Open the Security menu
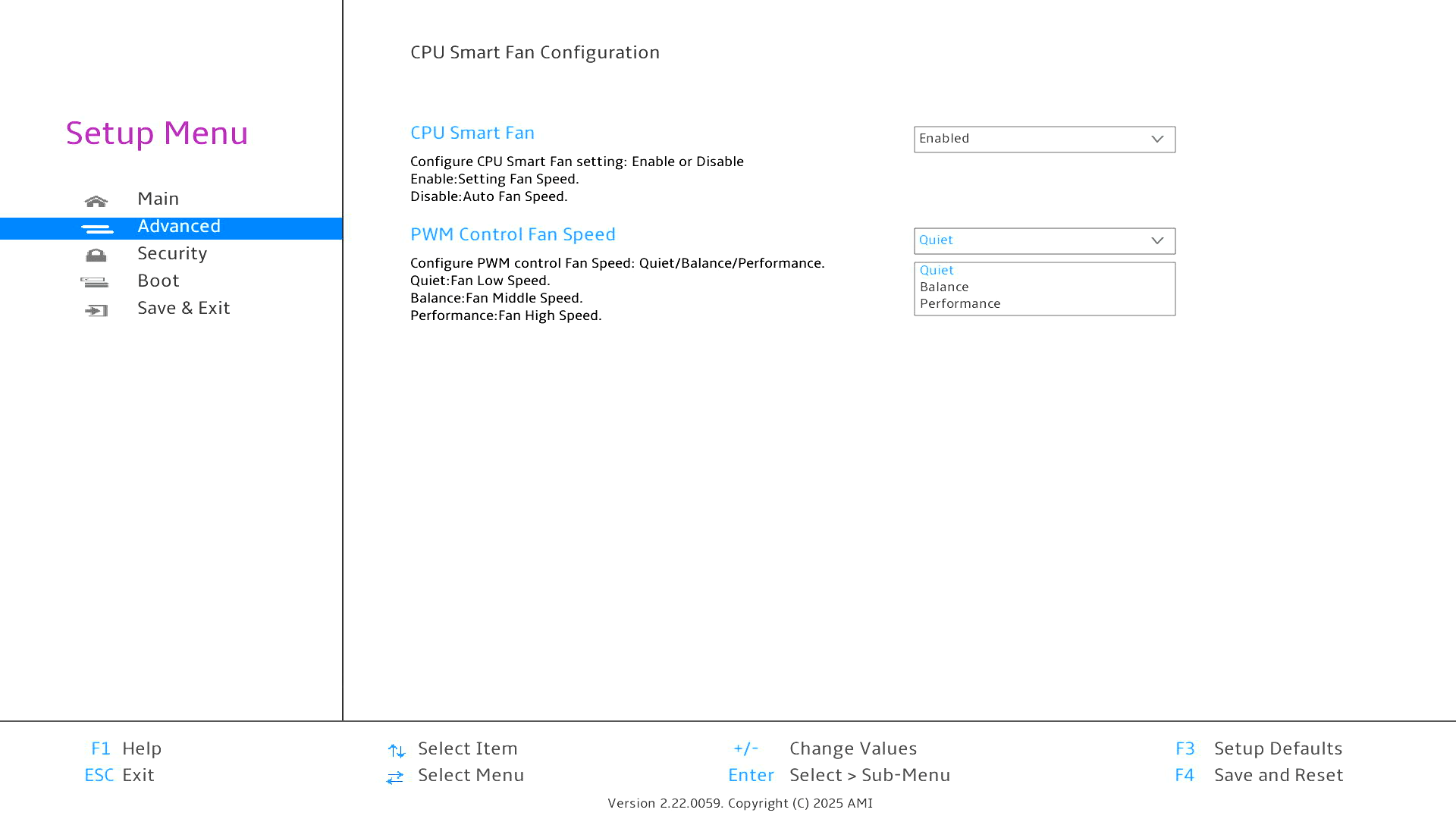1456x819 pixels. (x=172, y=253)
